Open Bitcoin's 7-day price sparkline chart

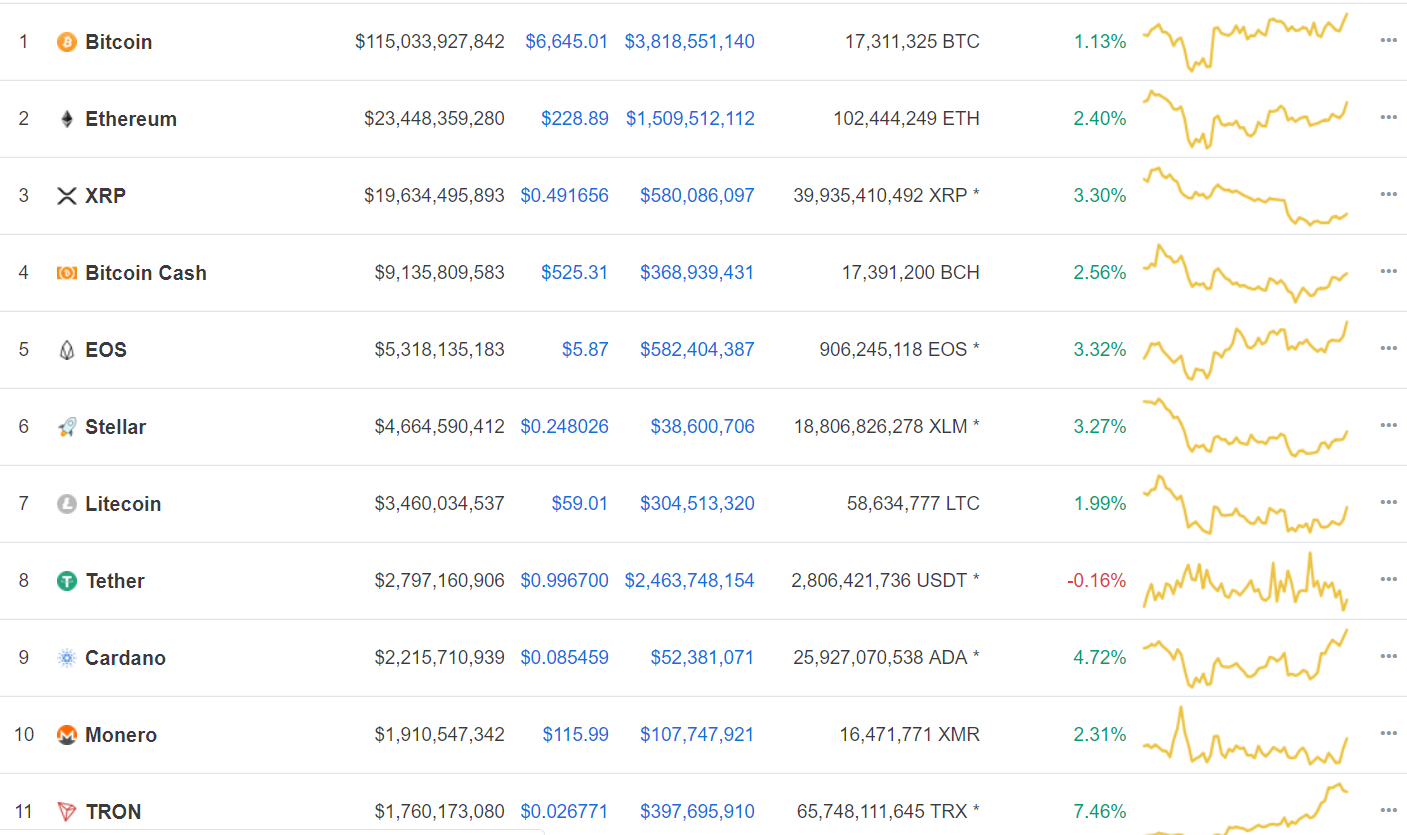[x=1246, y=42]
